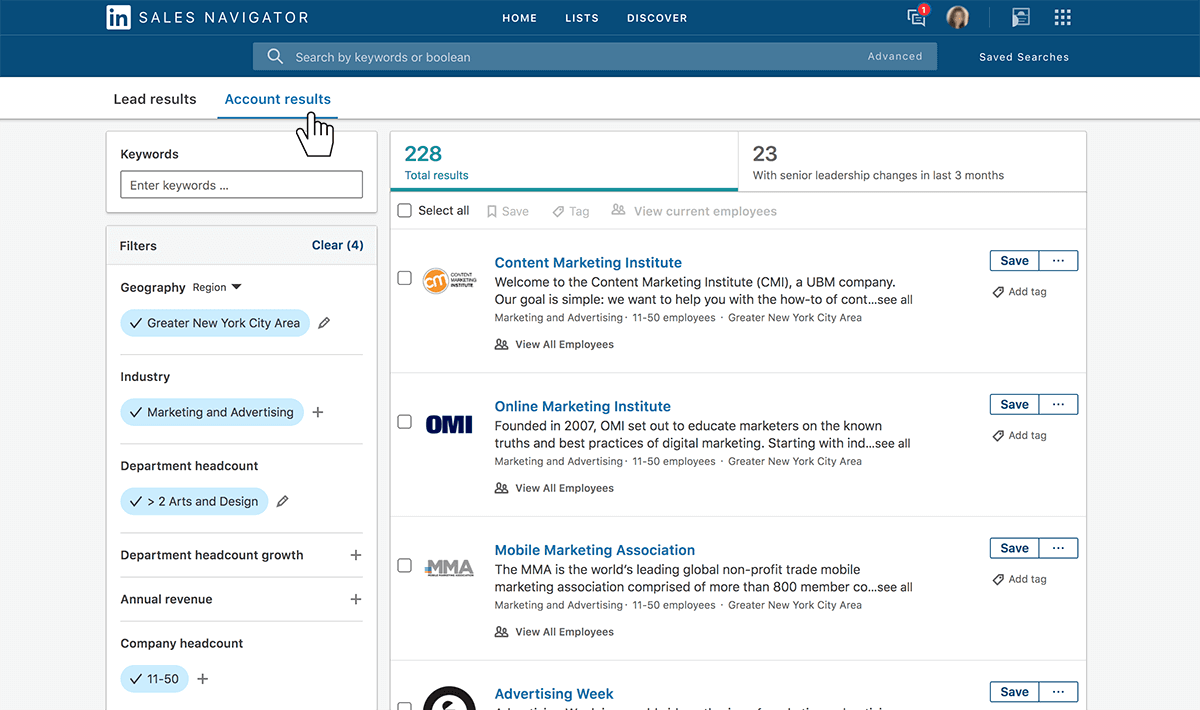The width and height of the screenshot is (1200, 710).
Task: Add another Company headcount value with plus
Action: [202, 679]
